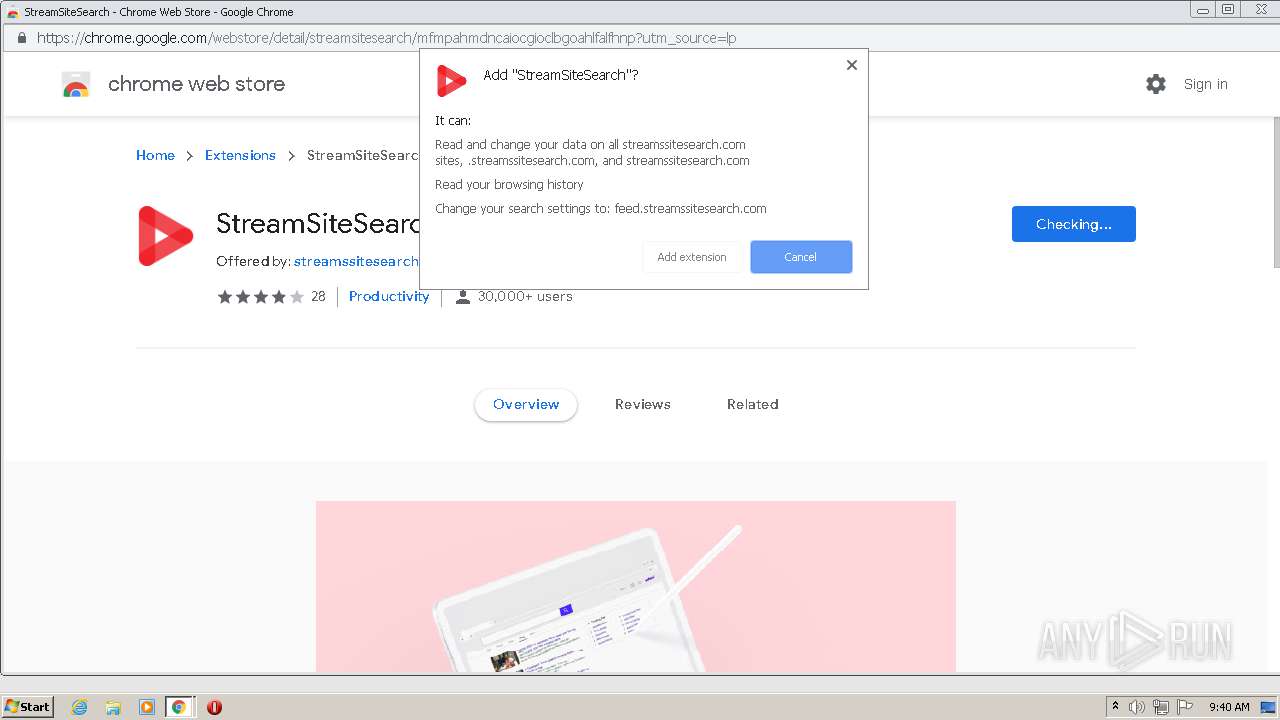Click the Chrome icon in the taskbar
This screenshot has width=1280, height=720.
pyautogui.click(x=179, y=707)
